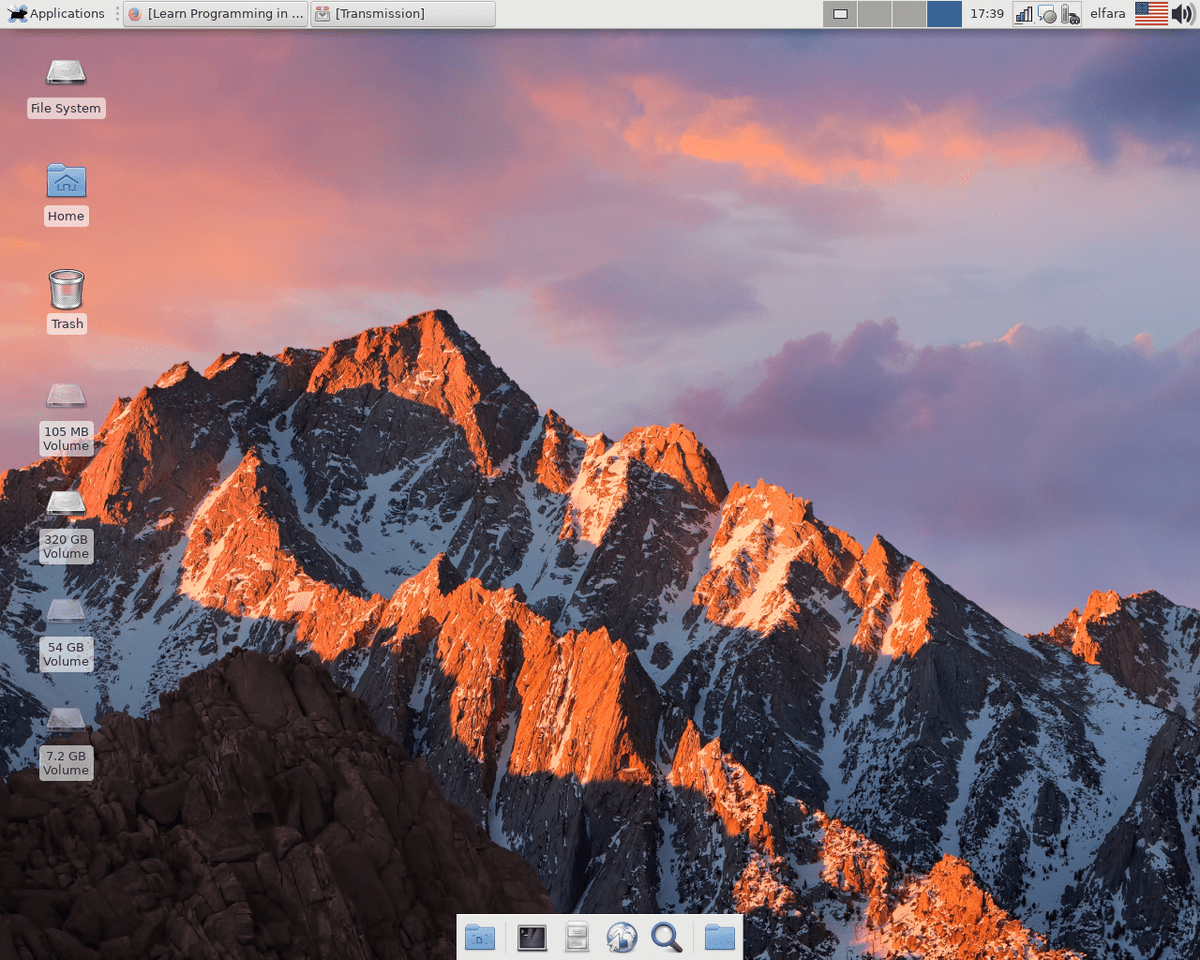
Task: Select the 7.2 GB Volume drive icon
Action: click(66, 720)
